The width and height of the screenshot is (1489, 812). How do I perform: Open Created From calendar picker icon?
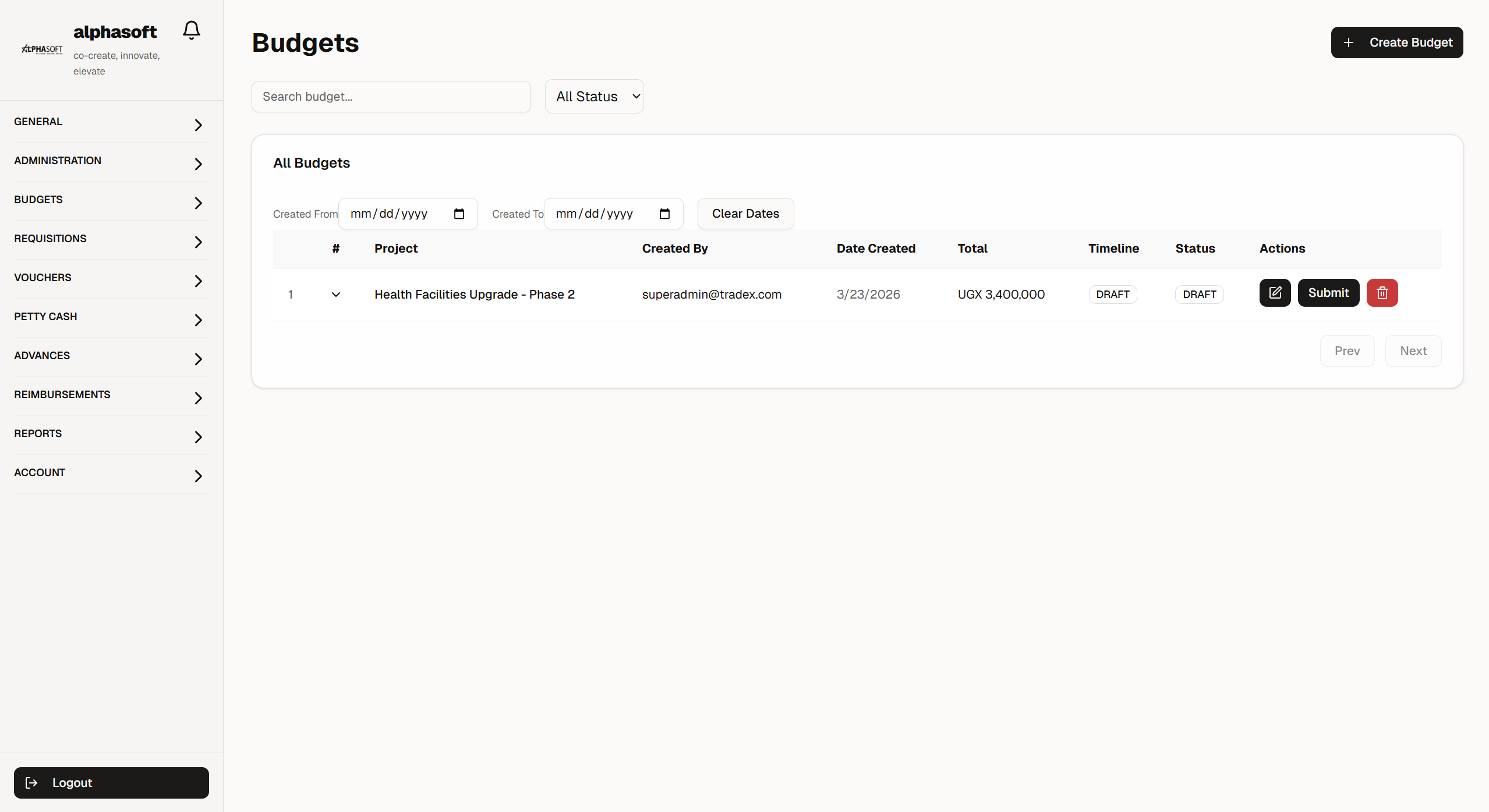pyautogui.click(x=459, y=214)
